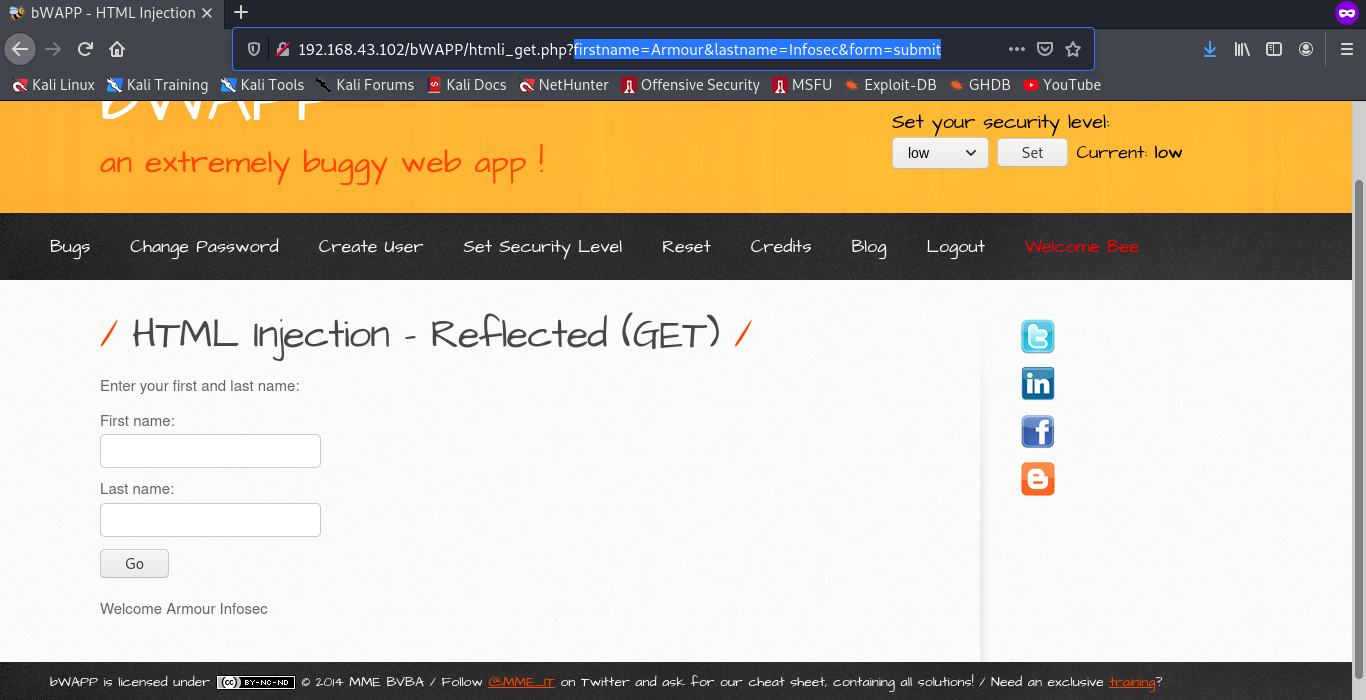
Task: Click the Set security level button
Action: (1032, 153)
